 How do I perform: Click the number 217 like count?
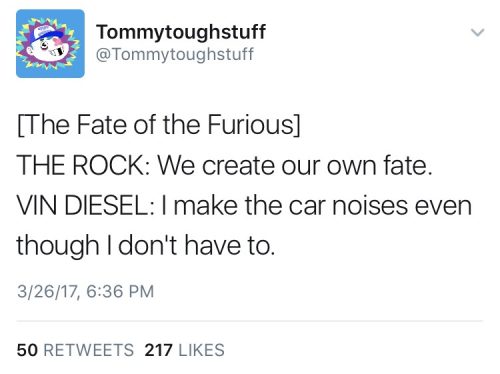(x=158, y=350)
